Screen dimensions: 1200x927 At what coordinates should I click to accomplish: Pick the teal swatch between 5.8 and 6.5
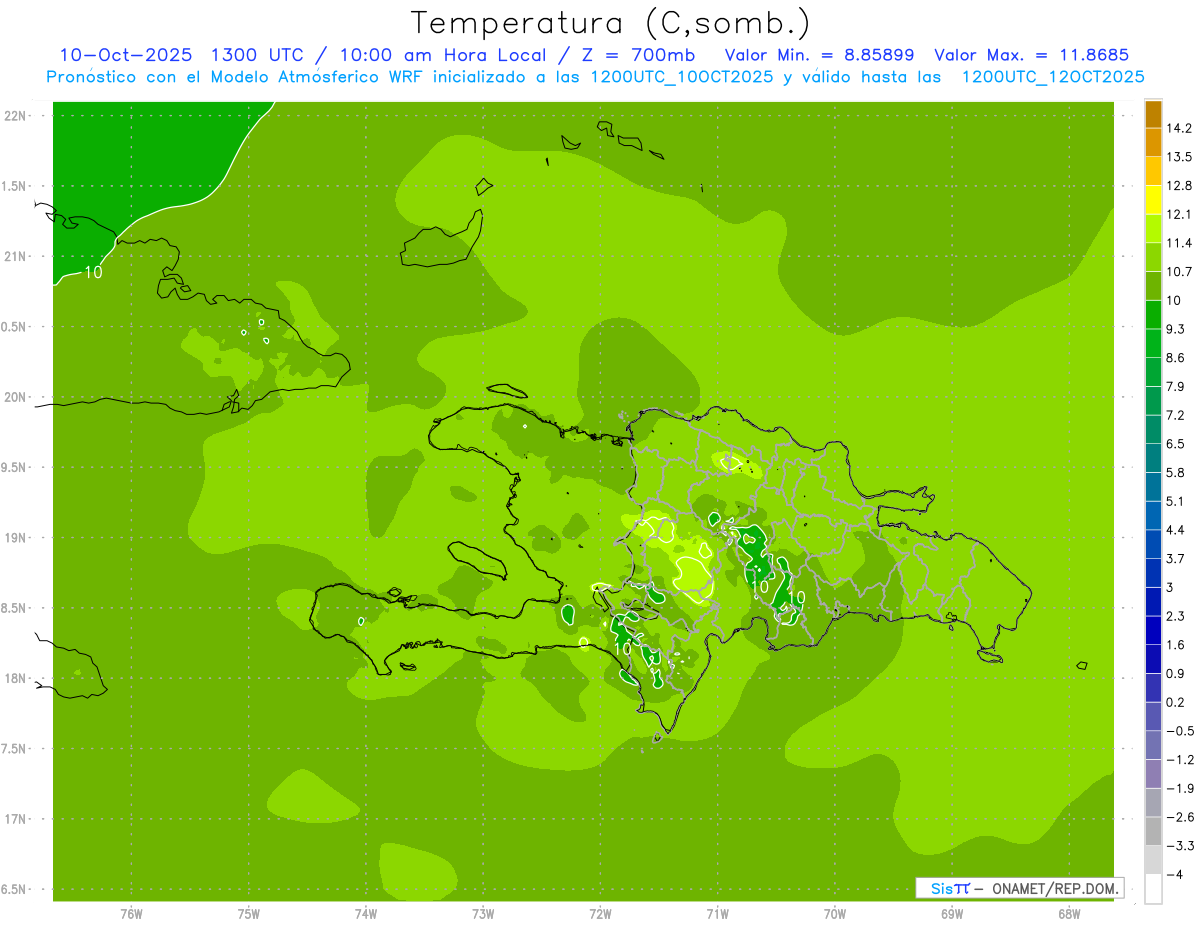(x=1153, y=458)
